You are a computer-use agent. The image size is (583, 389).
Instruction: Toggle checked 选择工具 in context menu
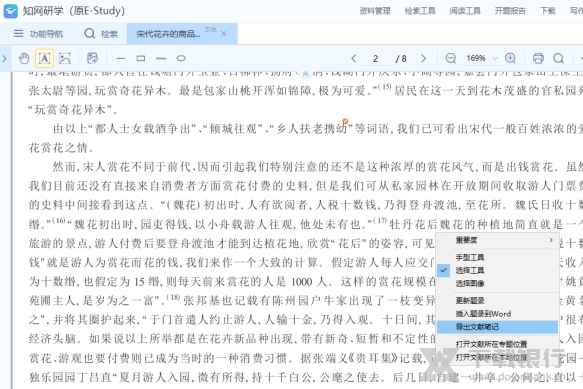point(497,270)
